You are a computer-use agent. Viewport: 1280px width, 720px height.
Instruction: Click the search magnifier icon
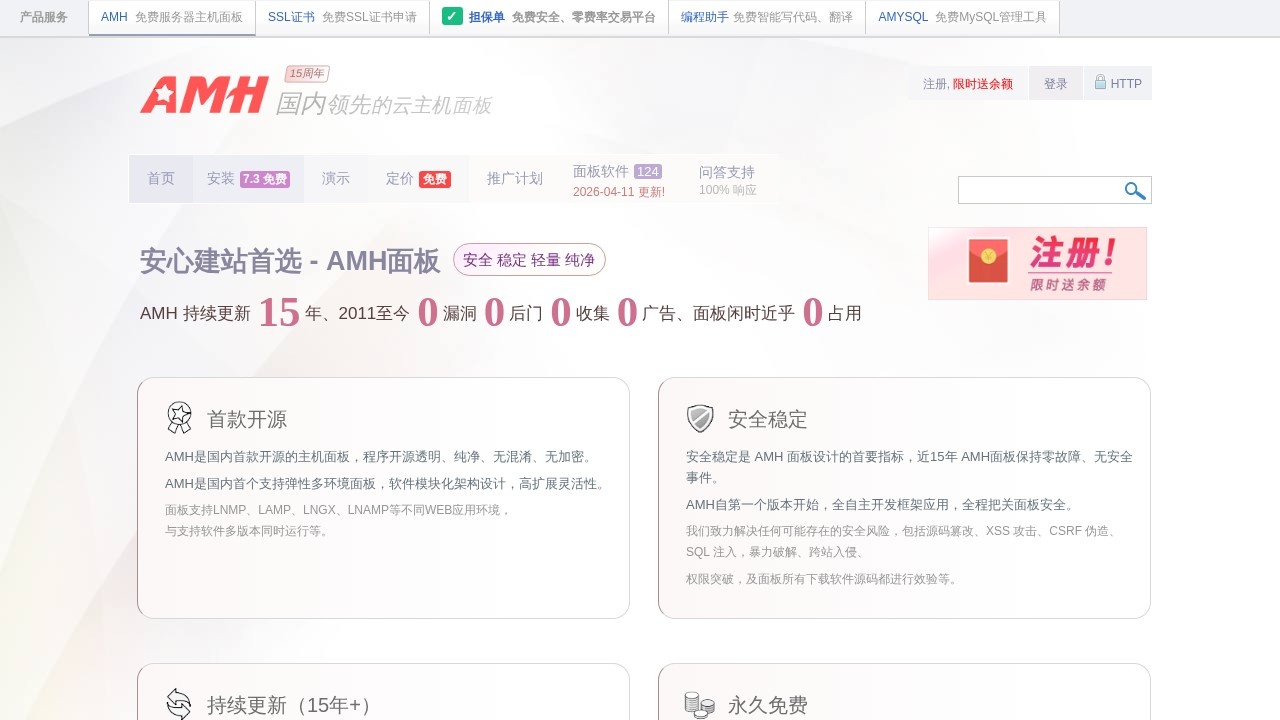coord(1134,190)
